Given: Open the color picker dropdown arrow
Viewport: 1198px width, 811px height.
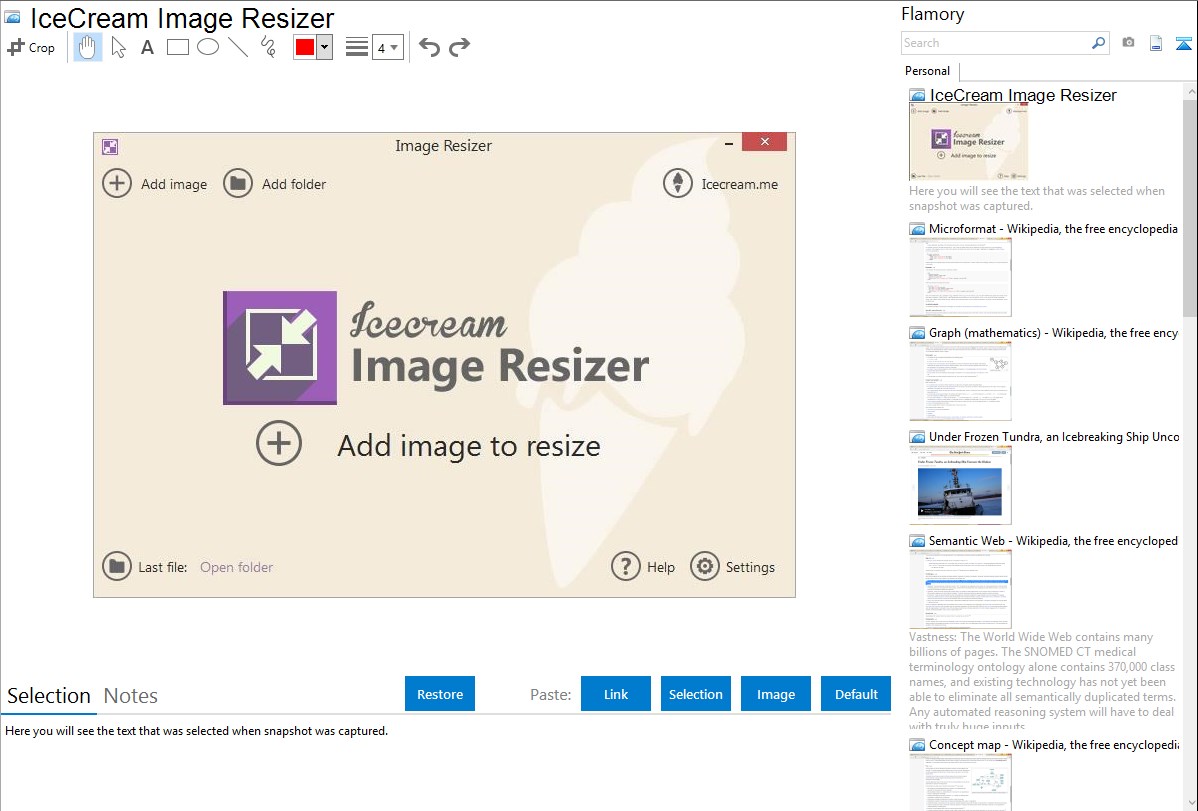Looking at the screenshot, I should coord(324,47).
